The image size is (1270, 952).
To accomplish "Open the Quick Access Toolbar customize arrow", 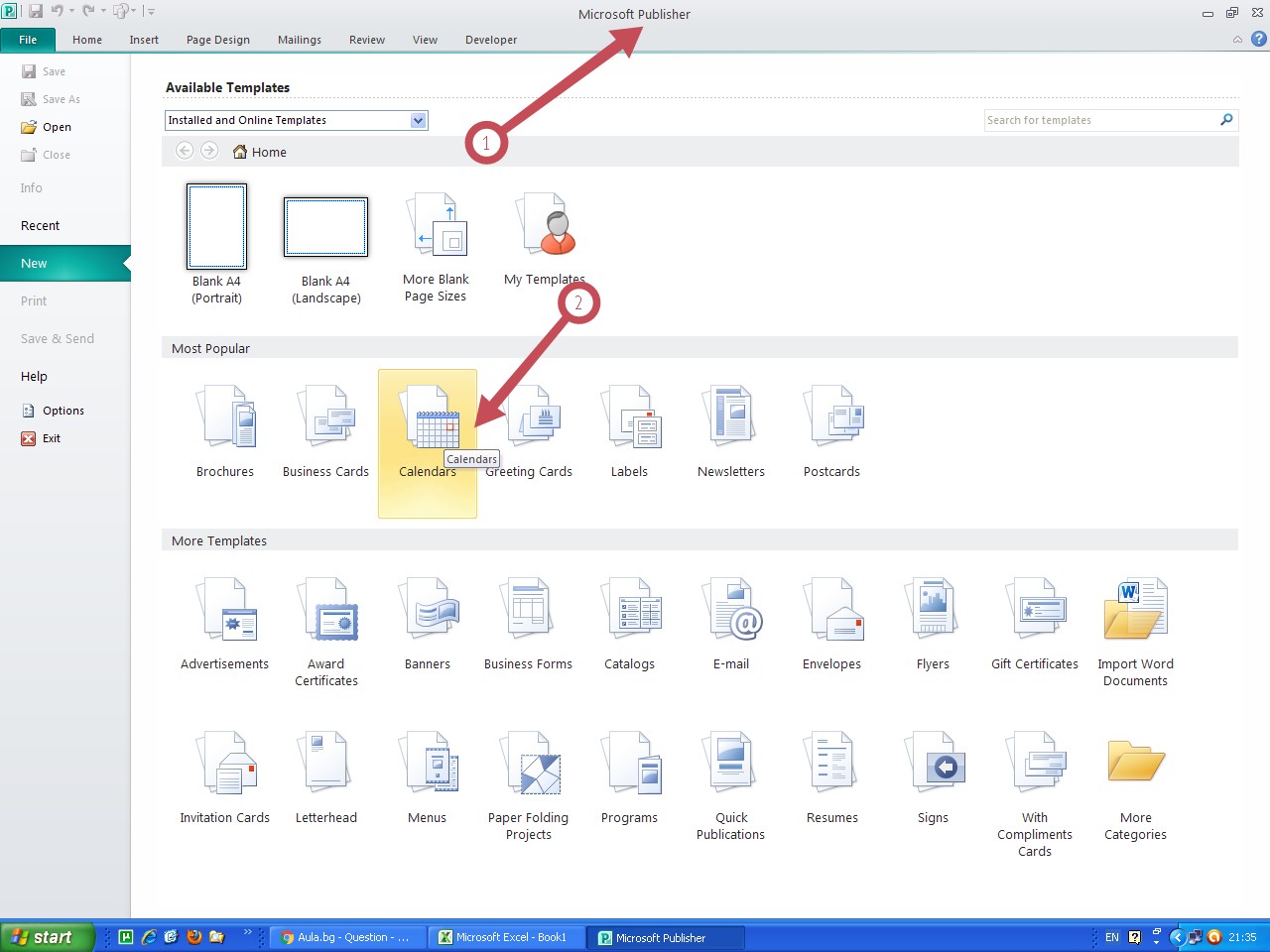I will (151, 12).
